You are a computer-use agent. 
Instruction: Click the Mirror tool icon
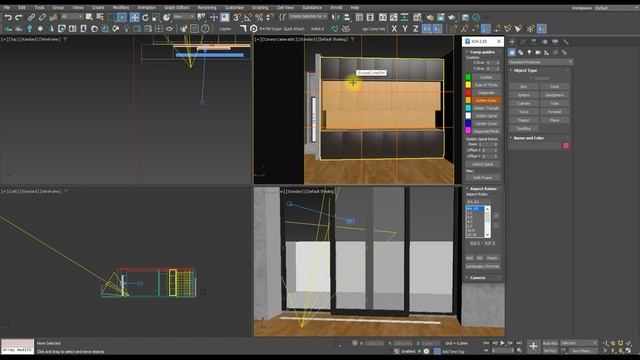pyautogui.click(x=336, y=17)
